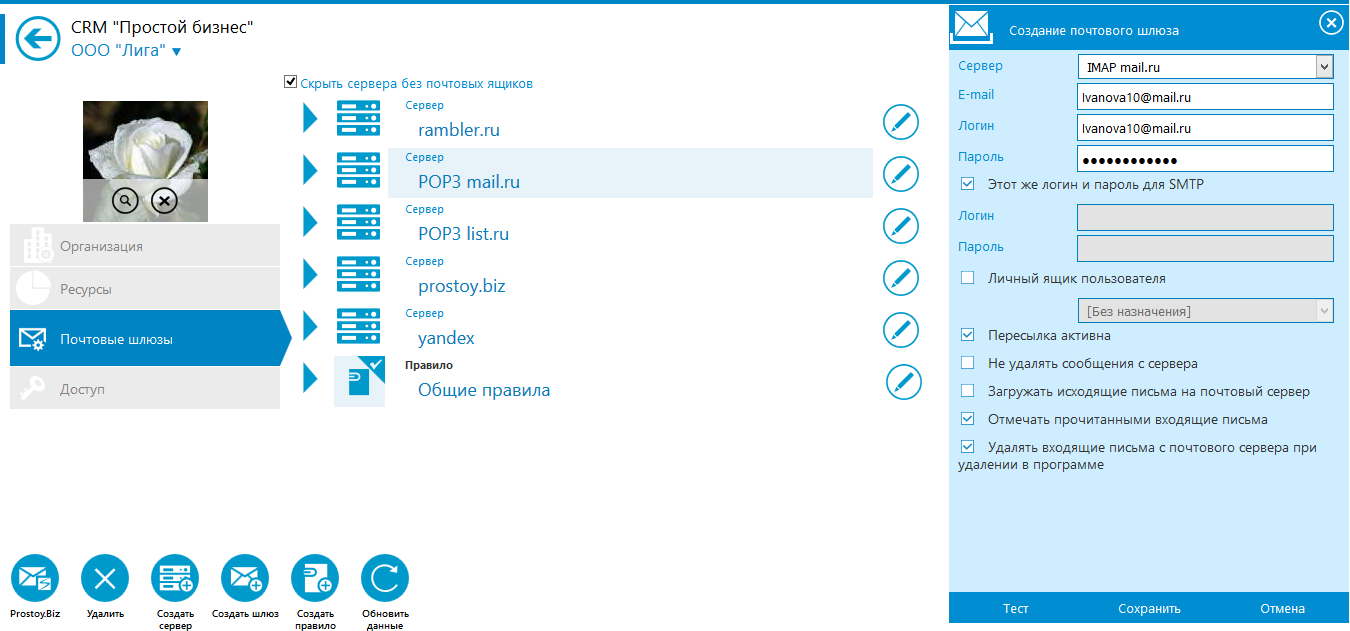Select the POP3 mail.ru server row
The image size is (1350, 631).
point(630,173)
